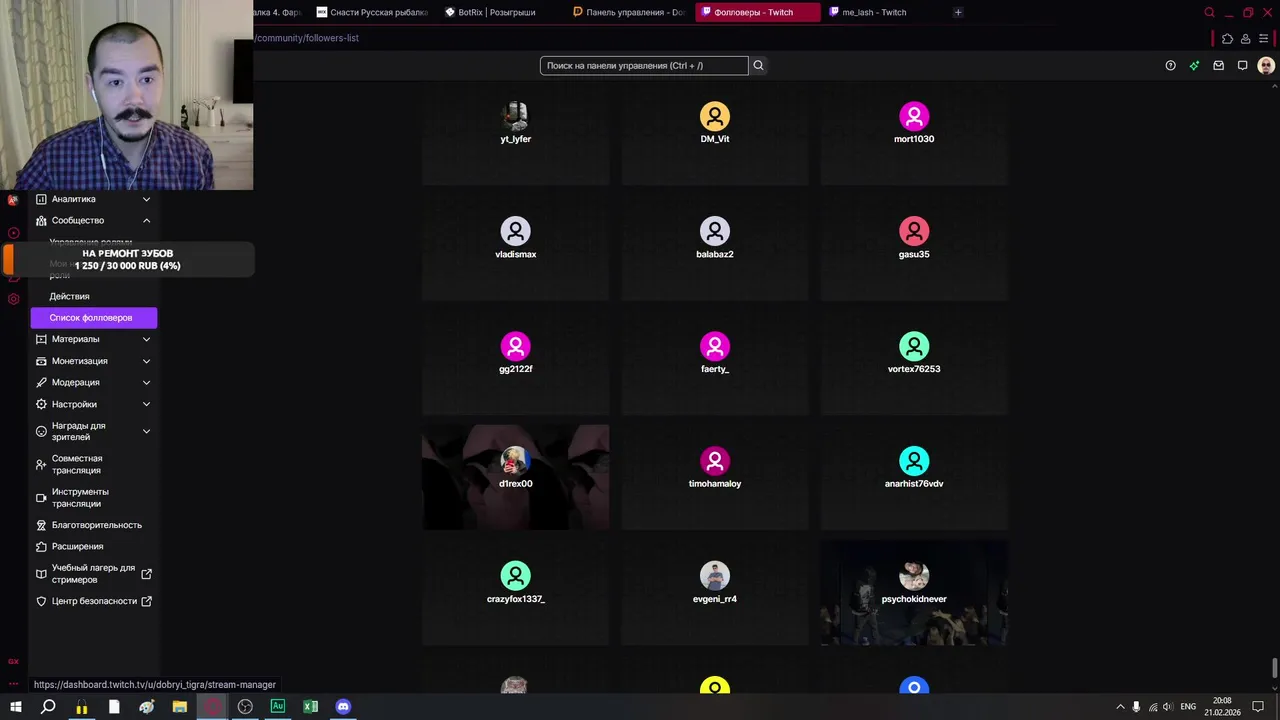1280x720 pixels.
Task: Click the Материалы film icon
Action: pos(41,339)
